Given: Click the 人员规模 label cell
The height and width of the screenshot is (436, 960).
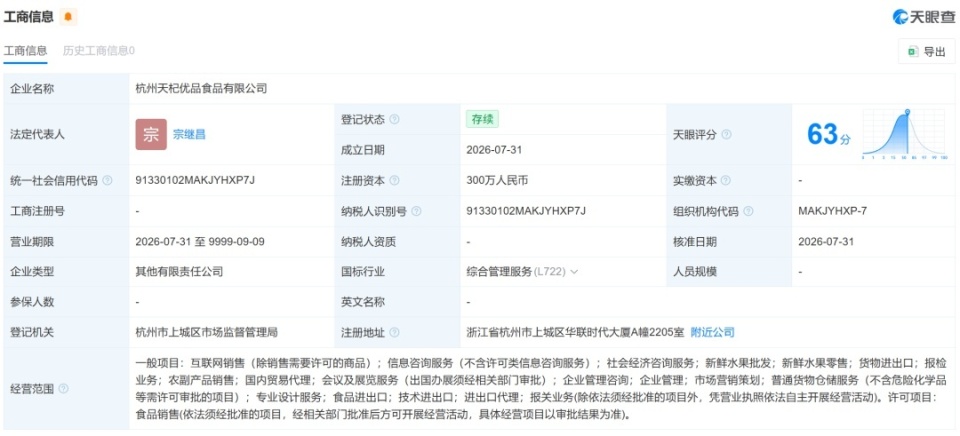Looking at the screenshot, I should tap(729, 272).
